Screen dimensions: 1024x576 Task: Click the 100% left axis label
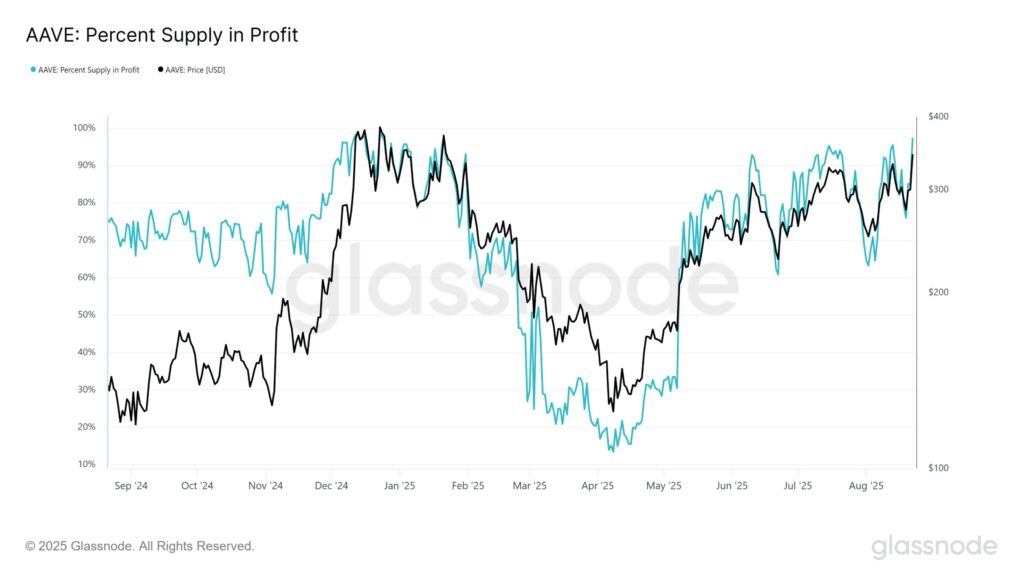[x=84, y=128]
